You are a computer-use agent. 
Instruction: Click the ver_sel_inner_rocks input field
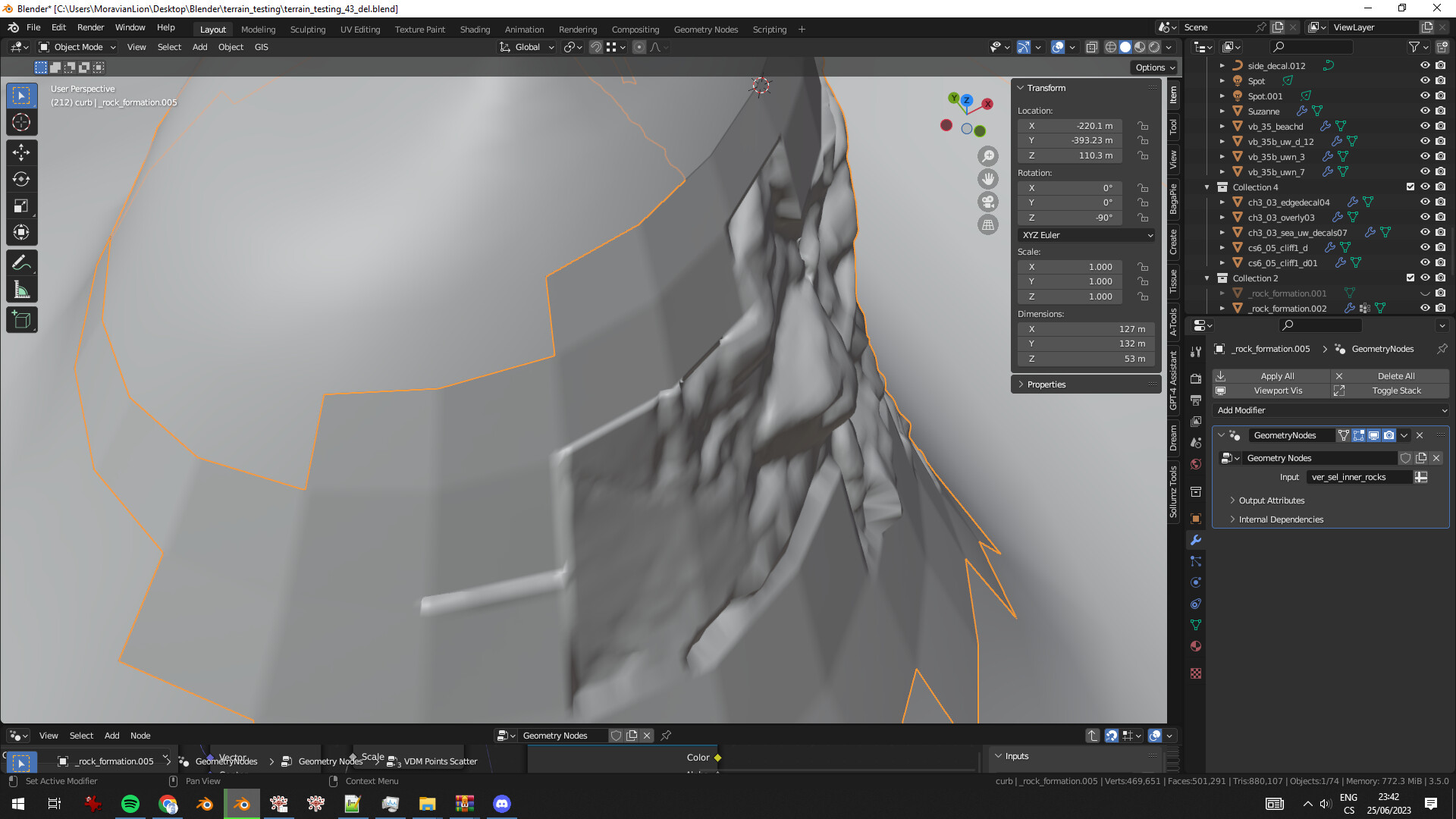(1360, 477)
